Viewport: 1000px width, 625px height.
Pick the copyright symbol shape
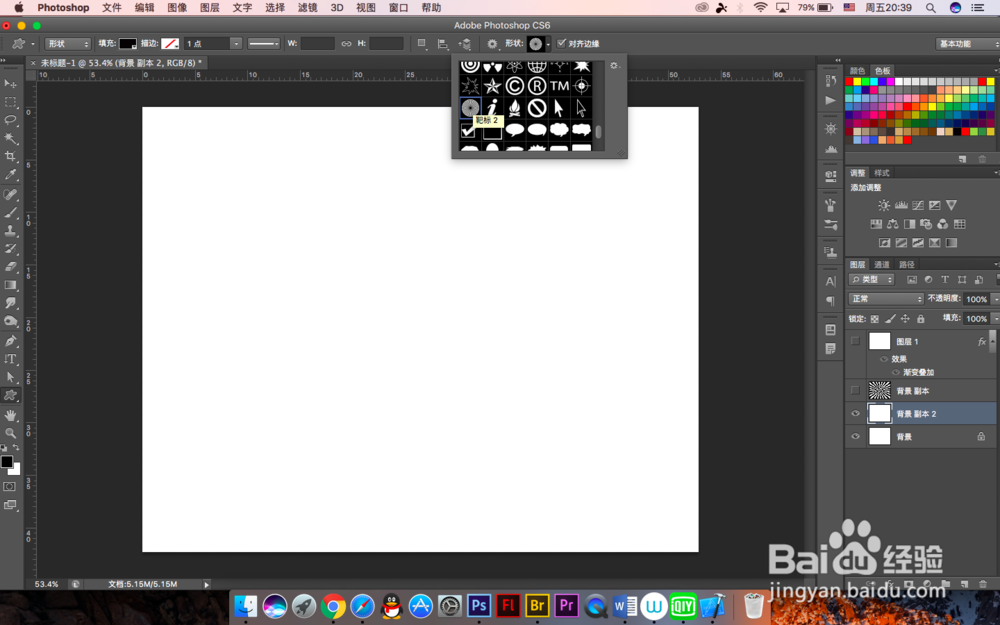pos(515,85)
